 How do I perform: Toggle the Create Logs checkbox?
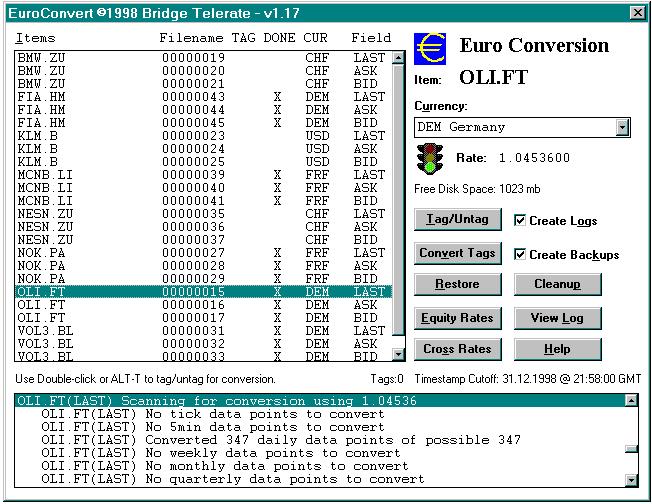(520, 220)
